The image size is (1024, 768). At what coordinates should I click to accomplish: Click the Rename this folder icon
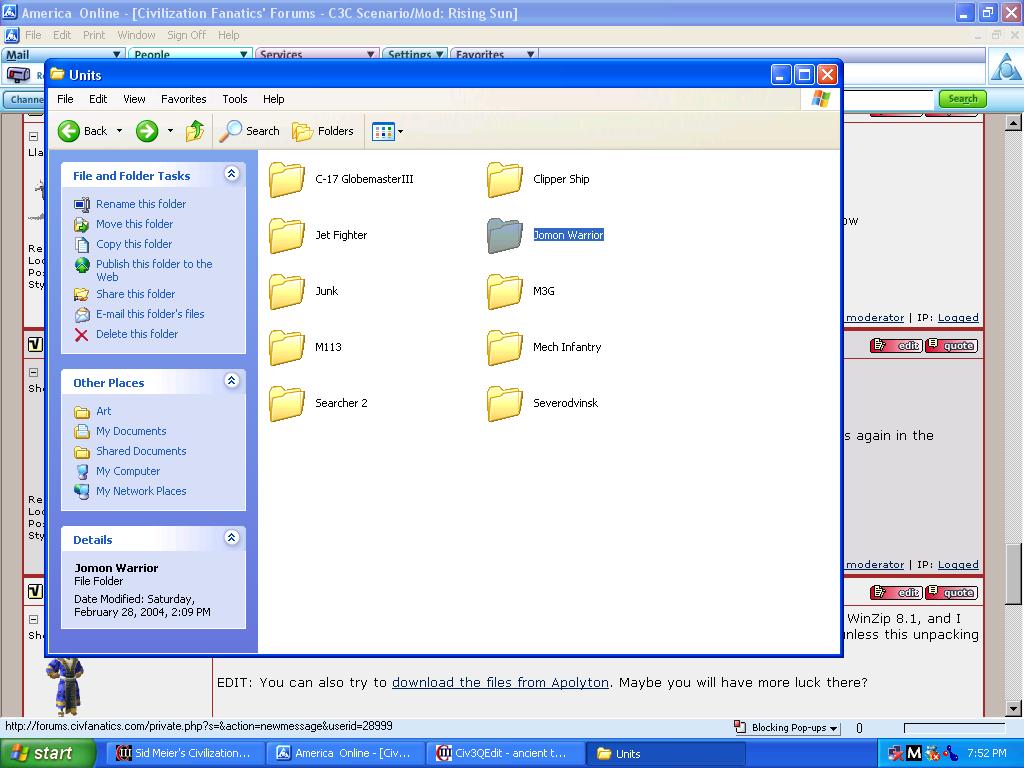click(x=82, y=204)
